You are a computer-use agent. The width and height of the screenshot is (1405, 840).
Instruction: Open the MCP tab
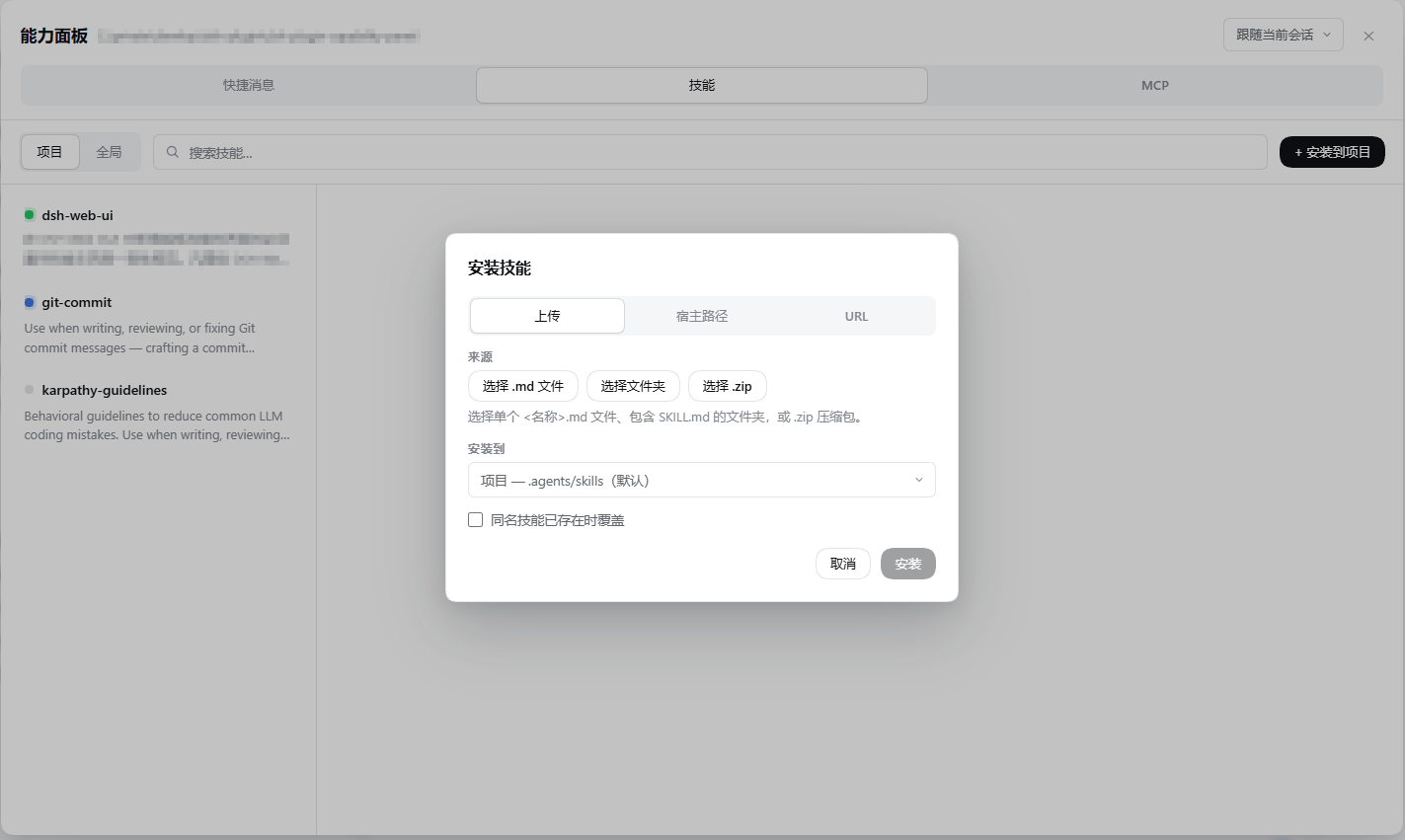(1154, 85)
